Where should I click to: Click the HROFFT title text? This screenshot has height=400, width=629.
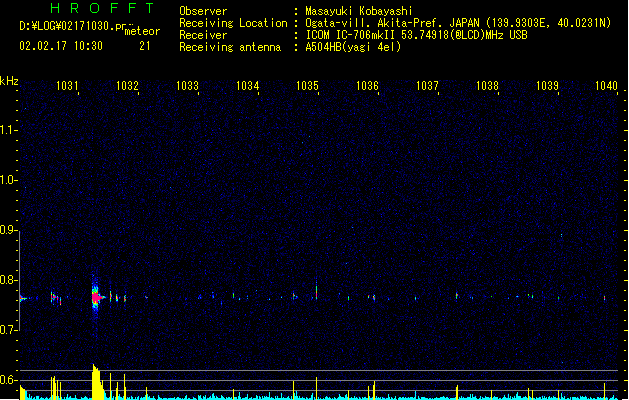pos(102,8)
